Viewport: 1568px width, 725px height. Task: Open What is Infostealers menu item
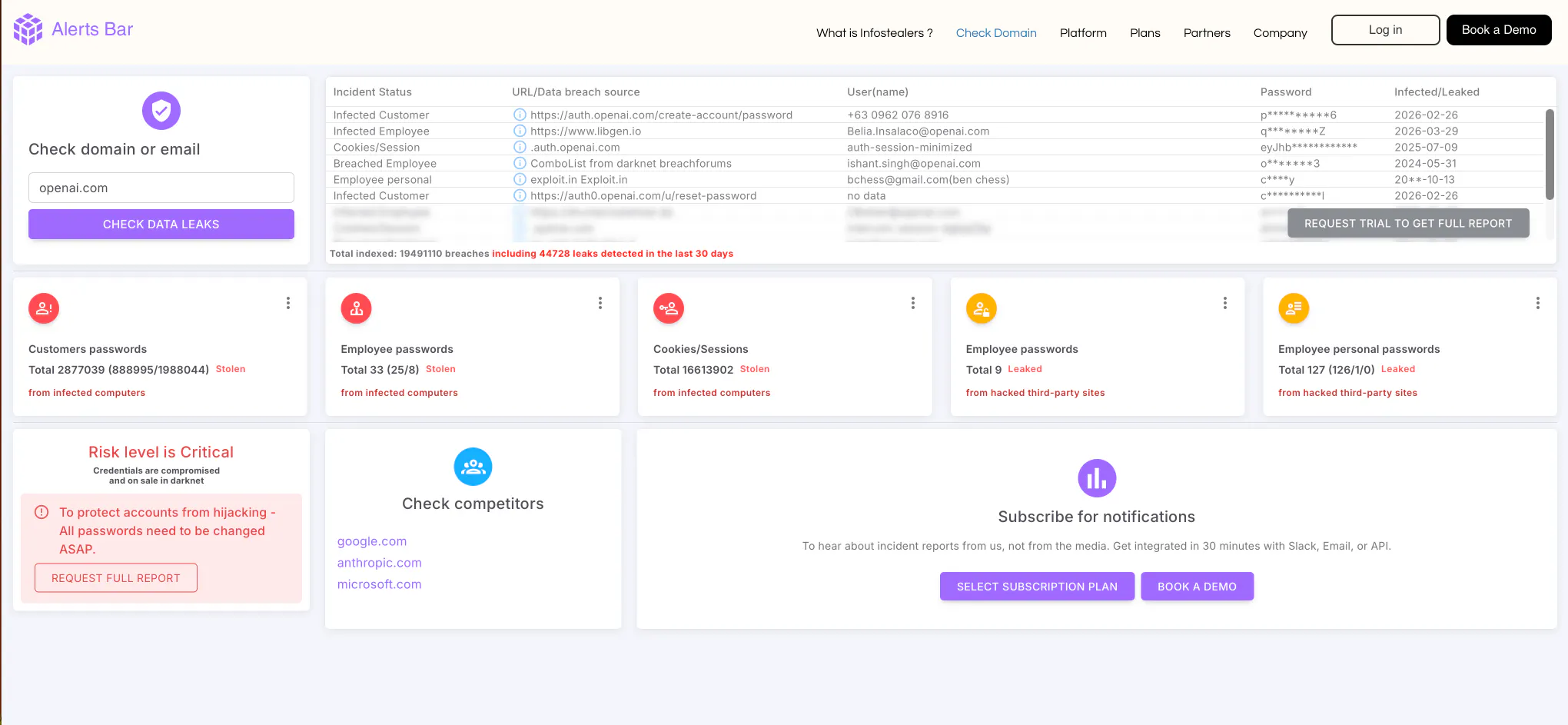coord(875,32)
